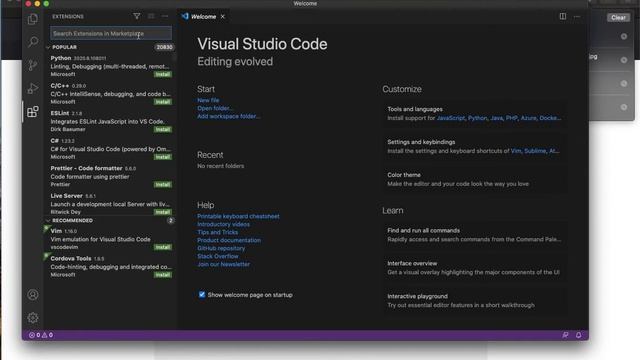
Task: Install Azure tools support link
Action: [529, 118]
